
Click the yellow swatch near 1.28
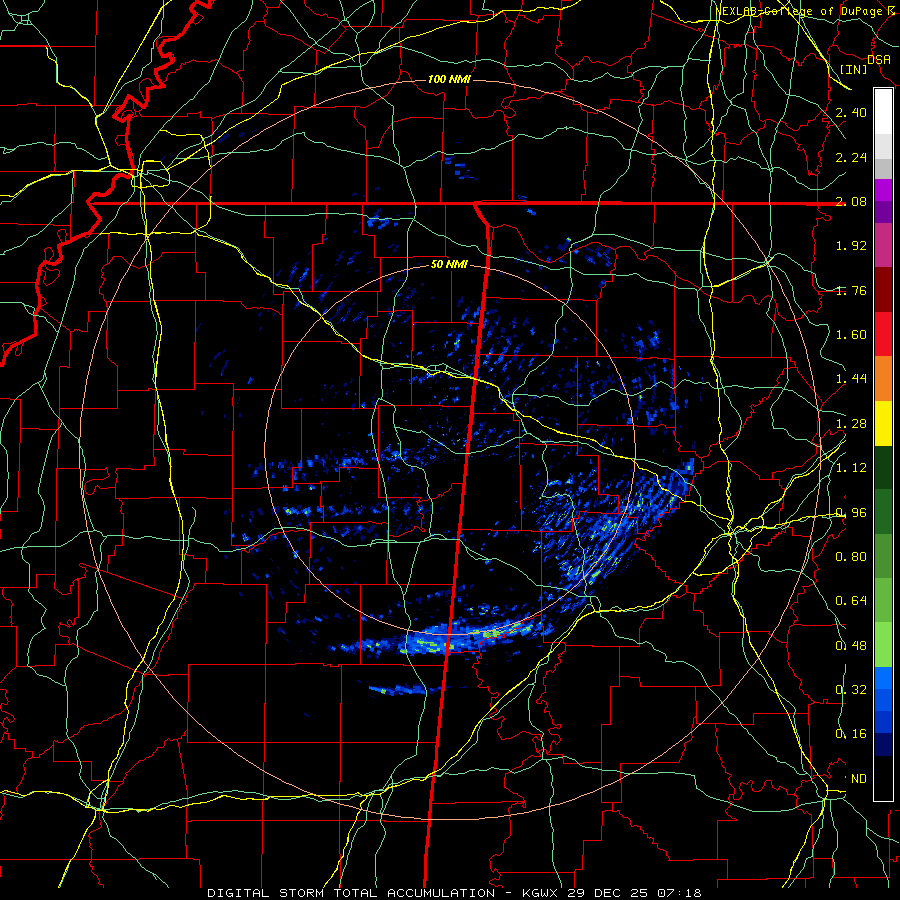(x=883, y=423)
